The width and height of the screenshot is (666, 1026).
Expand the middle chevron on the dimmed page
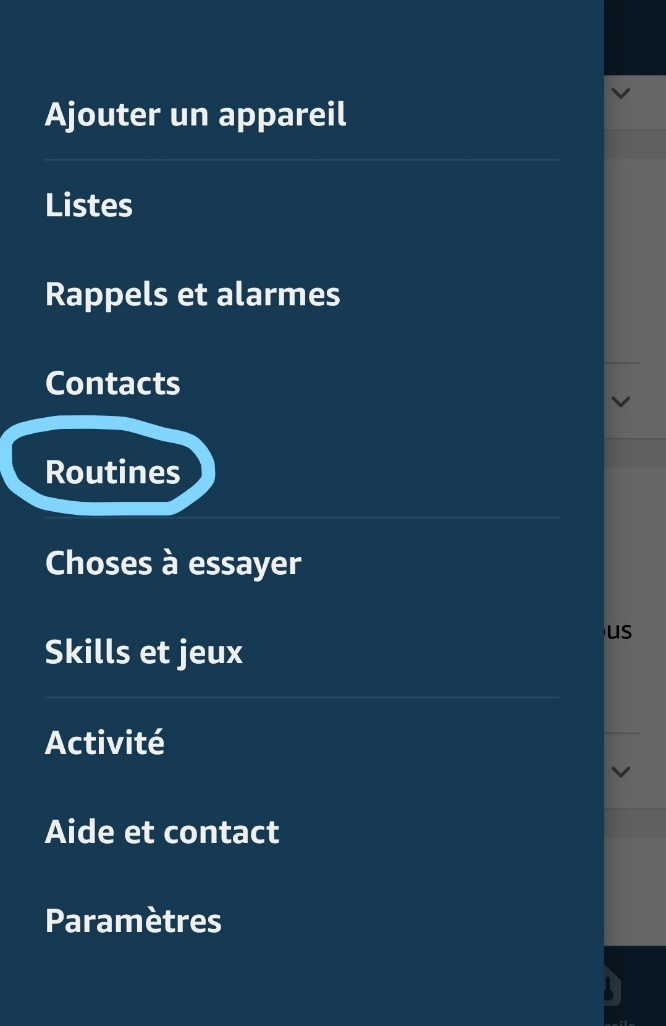[x=621, y=401]
